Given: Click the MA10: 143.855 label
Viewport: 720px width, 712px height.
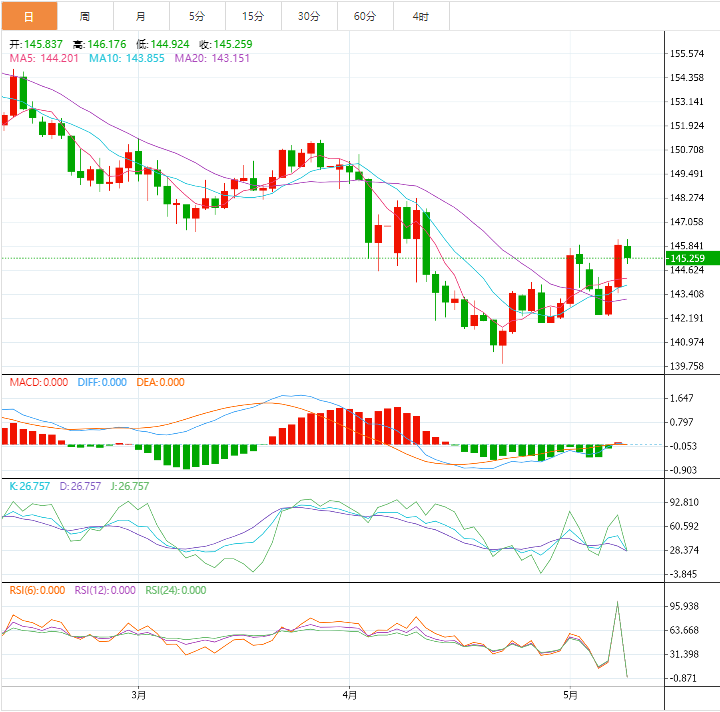Looking at the screenshot, I should pyautogui.click(x=127, y=58).
